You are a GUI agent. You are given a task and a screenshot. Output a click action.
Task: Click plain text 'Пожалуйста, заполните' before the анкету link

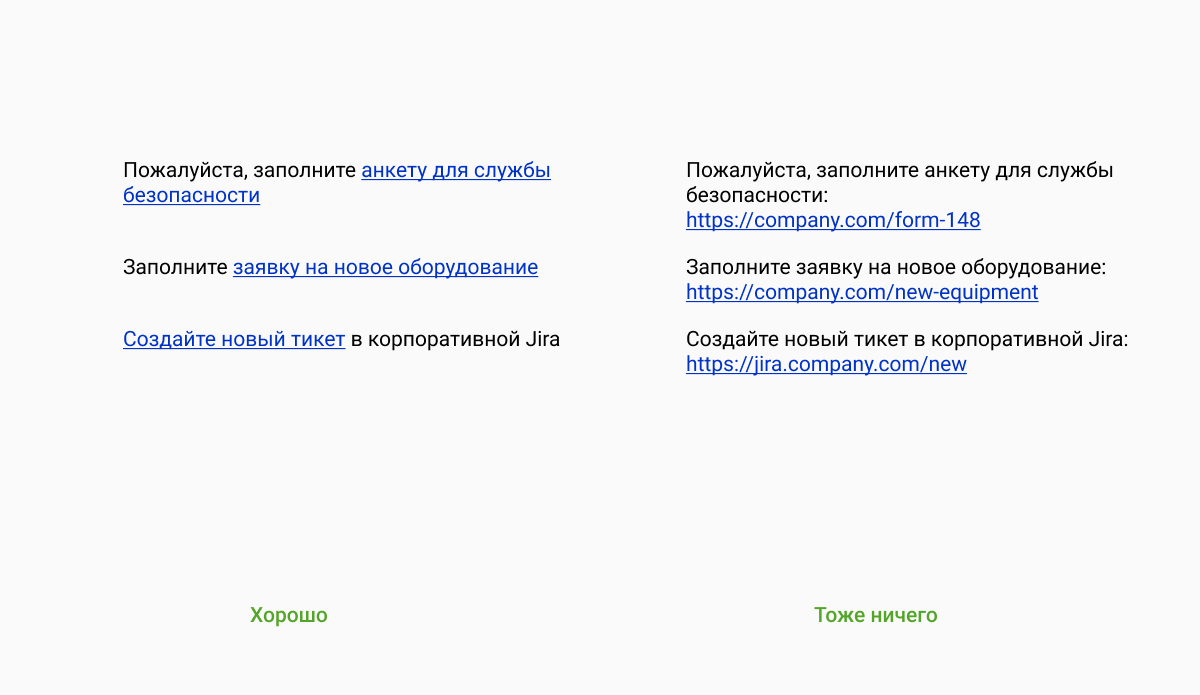[240, 171]
